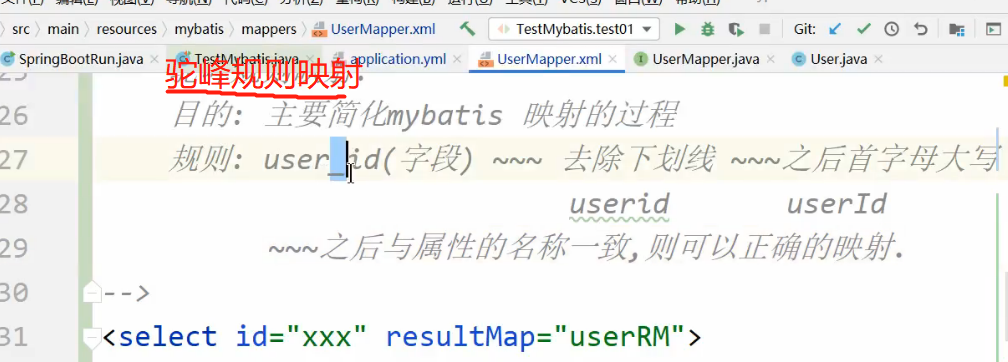Start debugging with the green bug icon

click(x=708, y=29)
